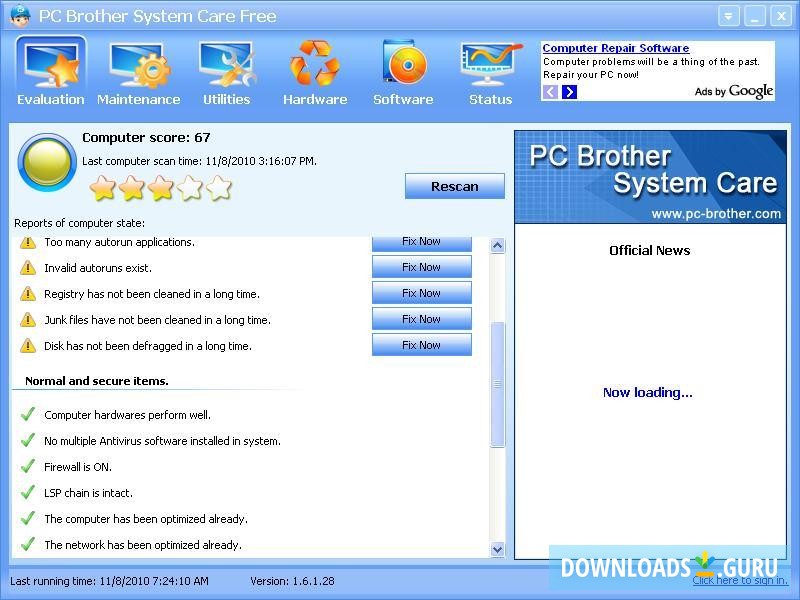Fix Now for junk files
800x600 pixels.
pyautogui.click(x=421, y=319)
